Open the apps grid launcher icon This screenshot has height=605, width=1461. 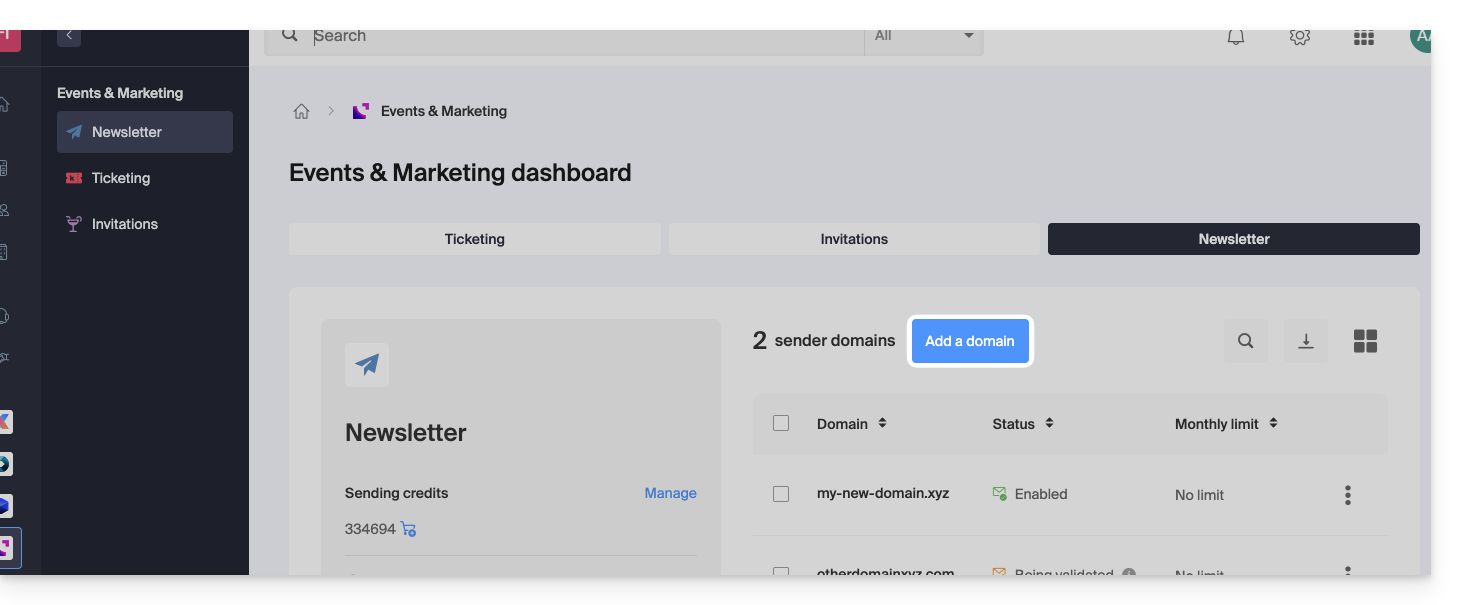click(1363, 37)
